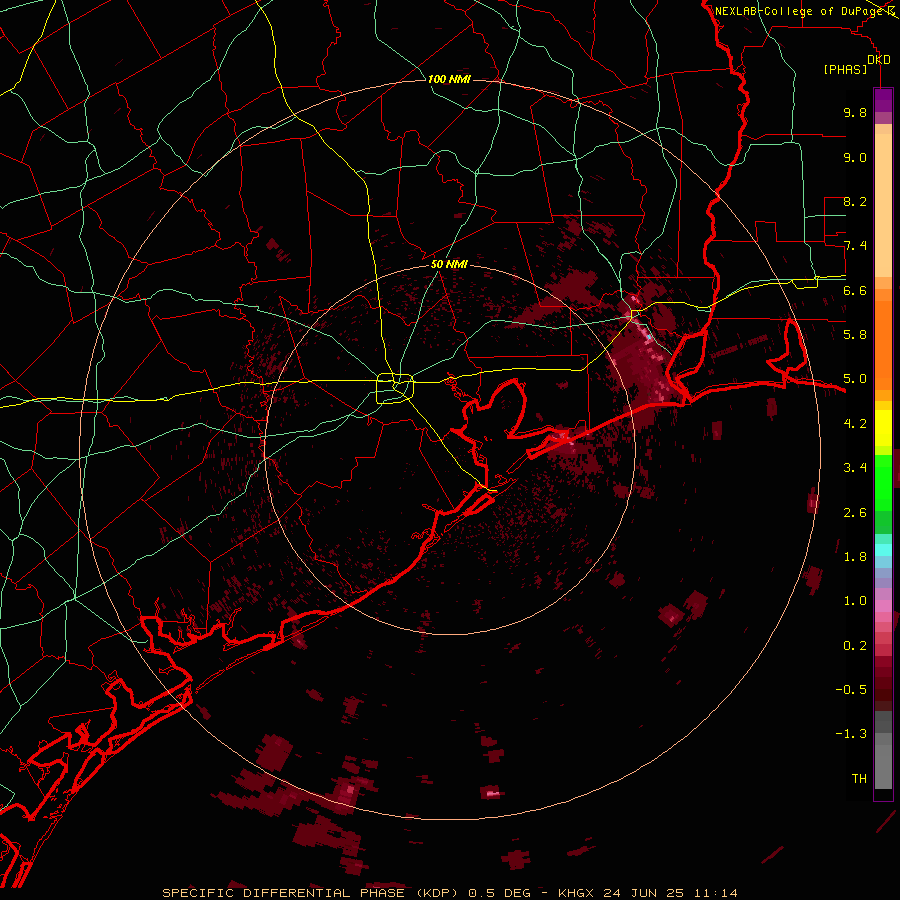Click the 1.0 value on the color scale
The width and height of the screenshot is (900, 900).
click(x=855, y=601)
